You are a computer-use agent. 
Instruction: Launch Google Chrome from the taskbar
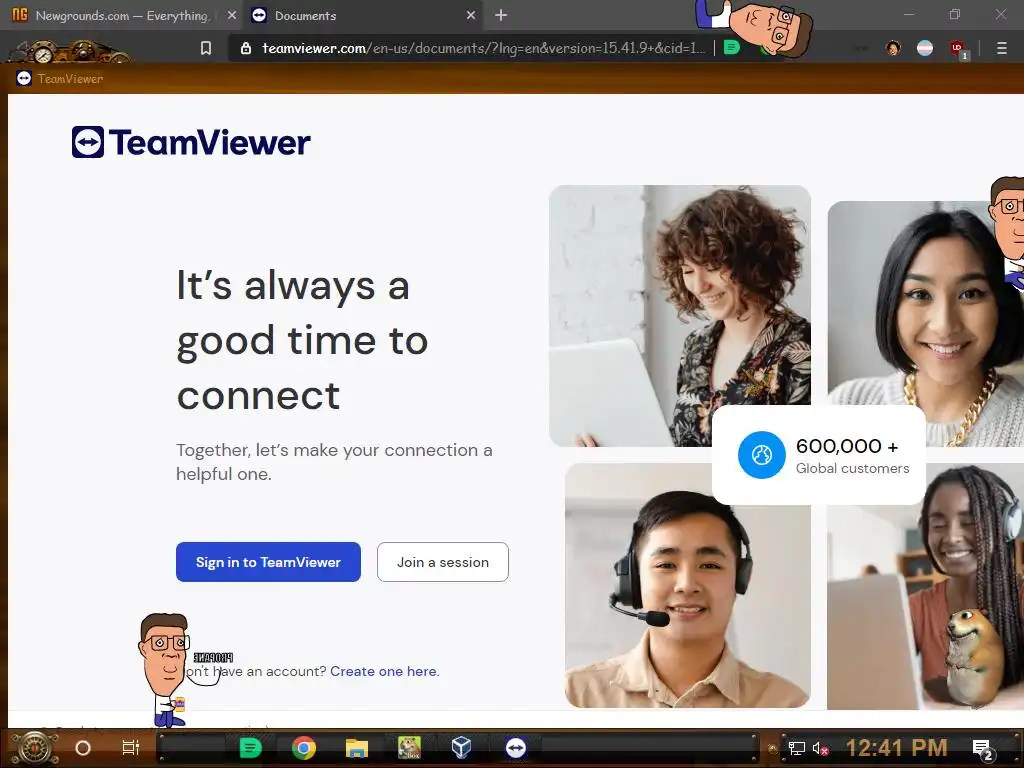pyautogui.click(x=304, y=748)
